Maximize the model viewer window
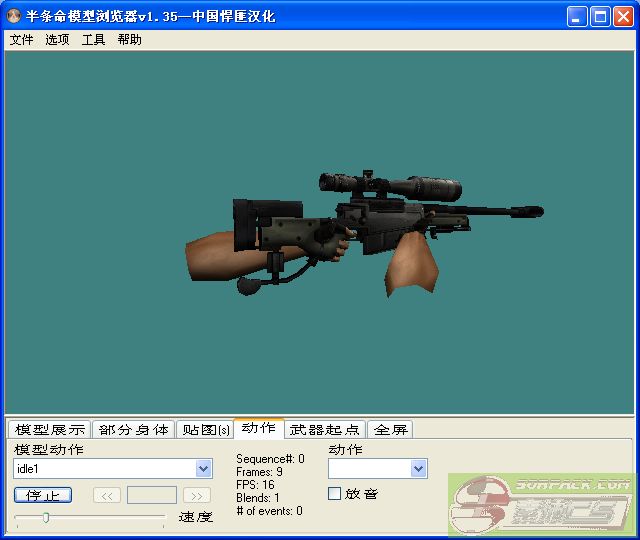Screen dimensions: 640x540 (x=600, y=17)
